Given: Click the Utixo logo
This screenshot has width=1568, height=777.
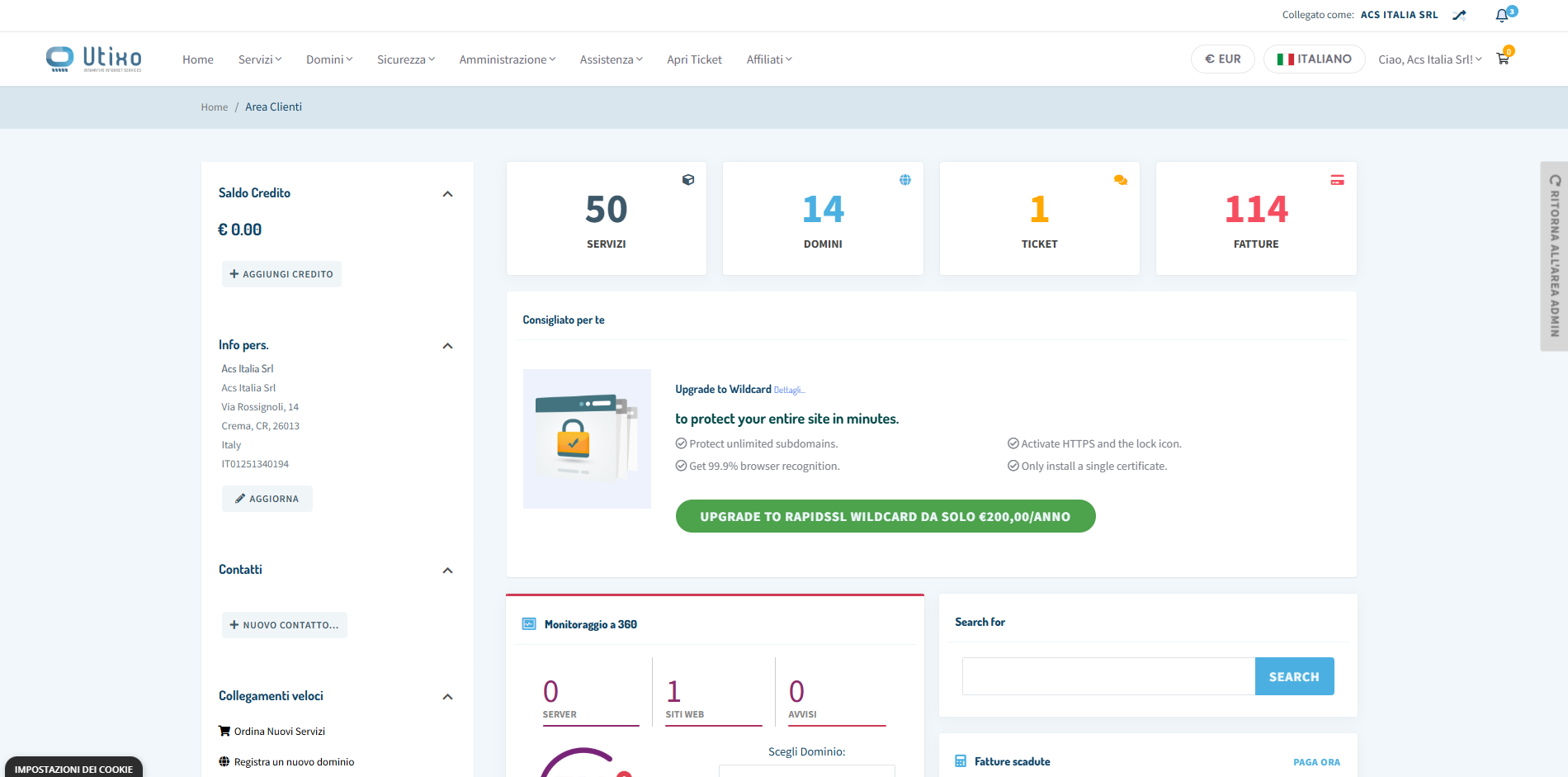Looking at the screenshot, I should tap(94, 59).
